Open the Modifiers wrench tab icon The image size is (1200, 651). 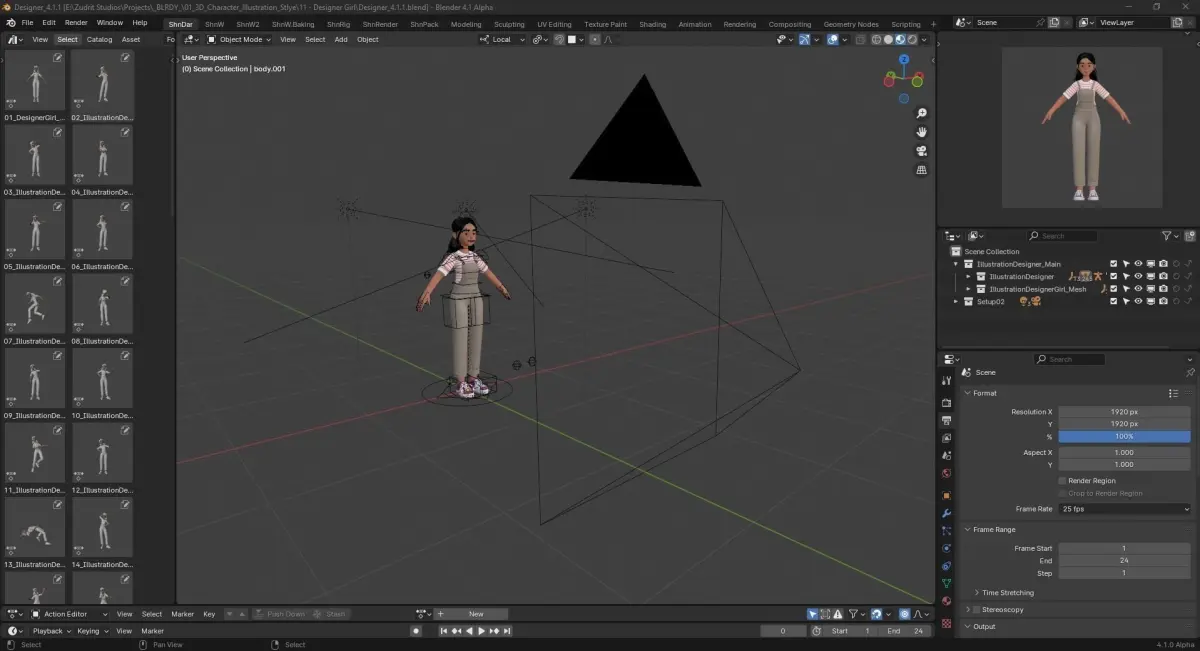click(x=947, y=513)
